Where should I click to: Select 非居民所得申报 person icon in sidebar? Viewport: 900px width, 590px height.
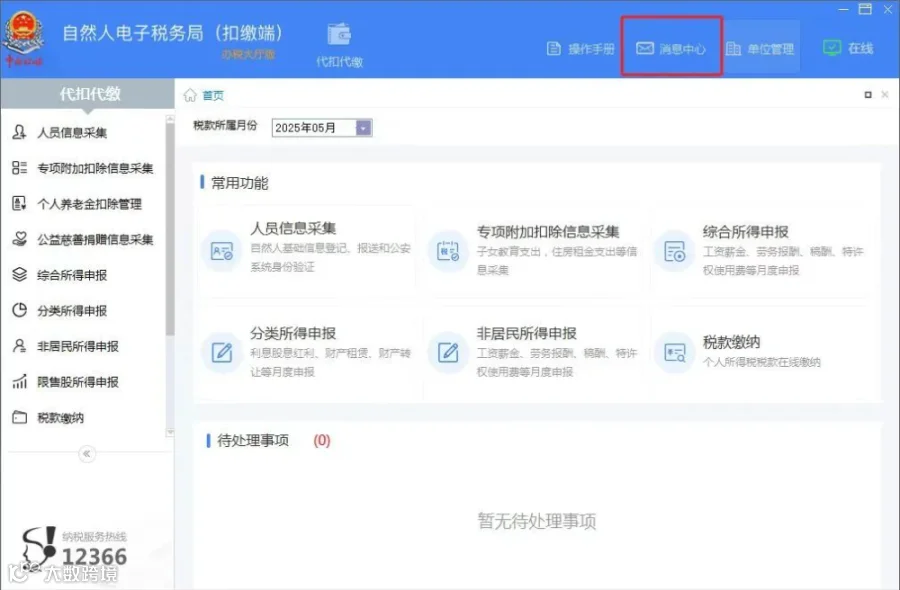pos(19,346)
